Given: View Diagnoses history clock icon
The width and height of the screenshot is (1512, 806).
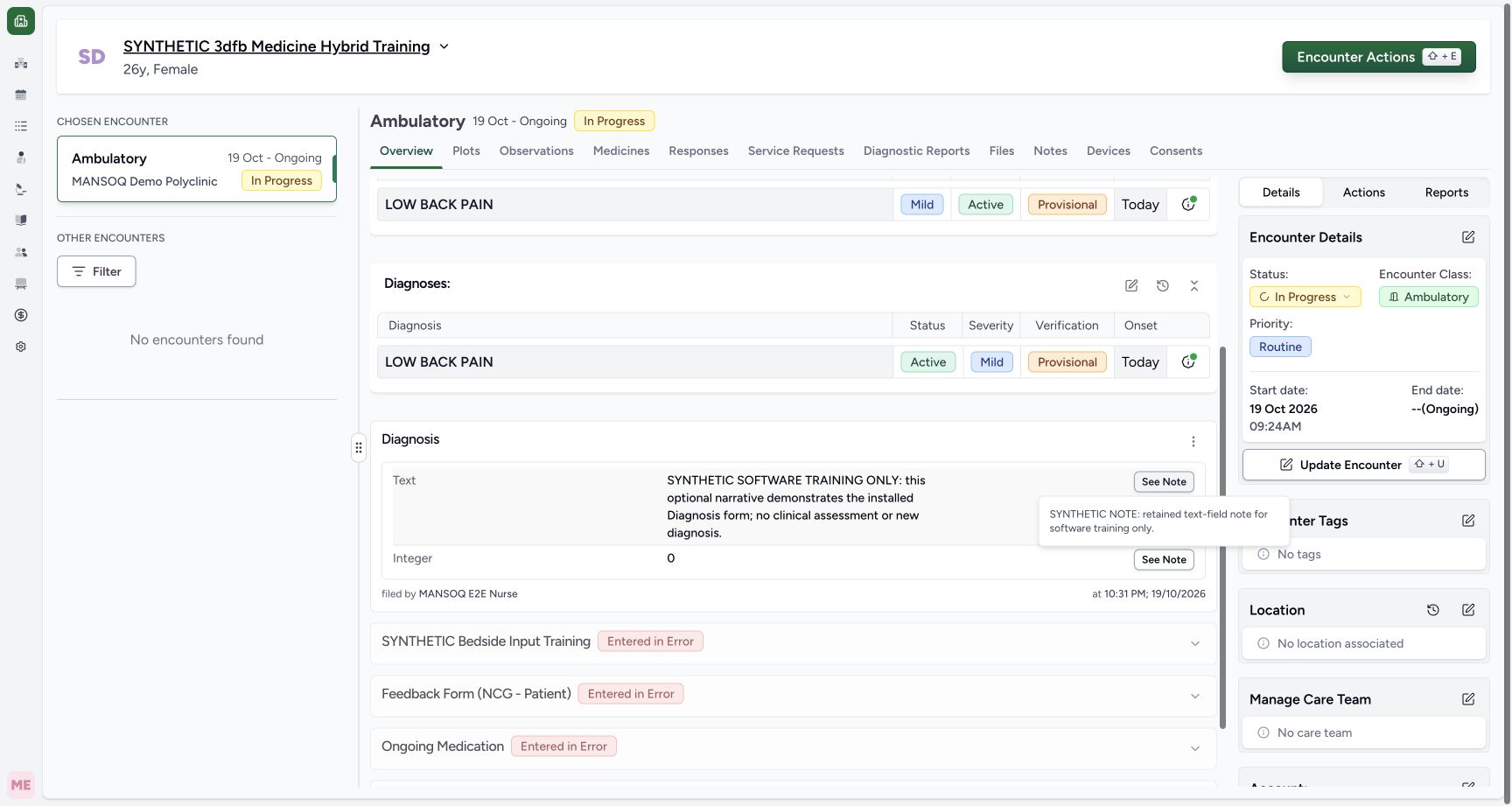Looking at the screenshot, I should coord(1163,285).
